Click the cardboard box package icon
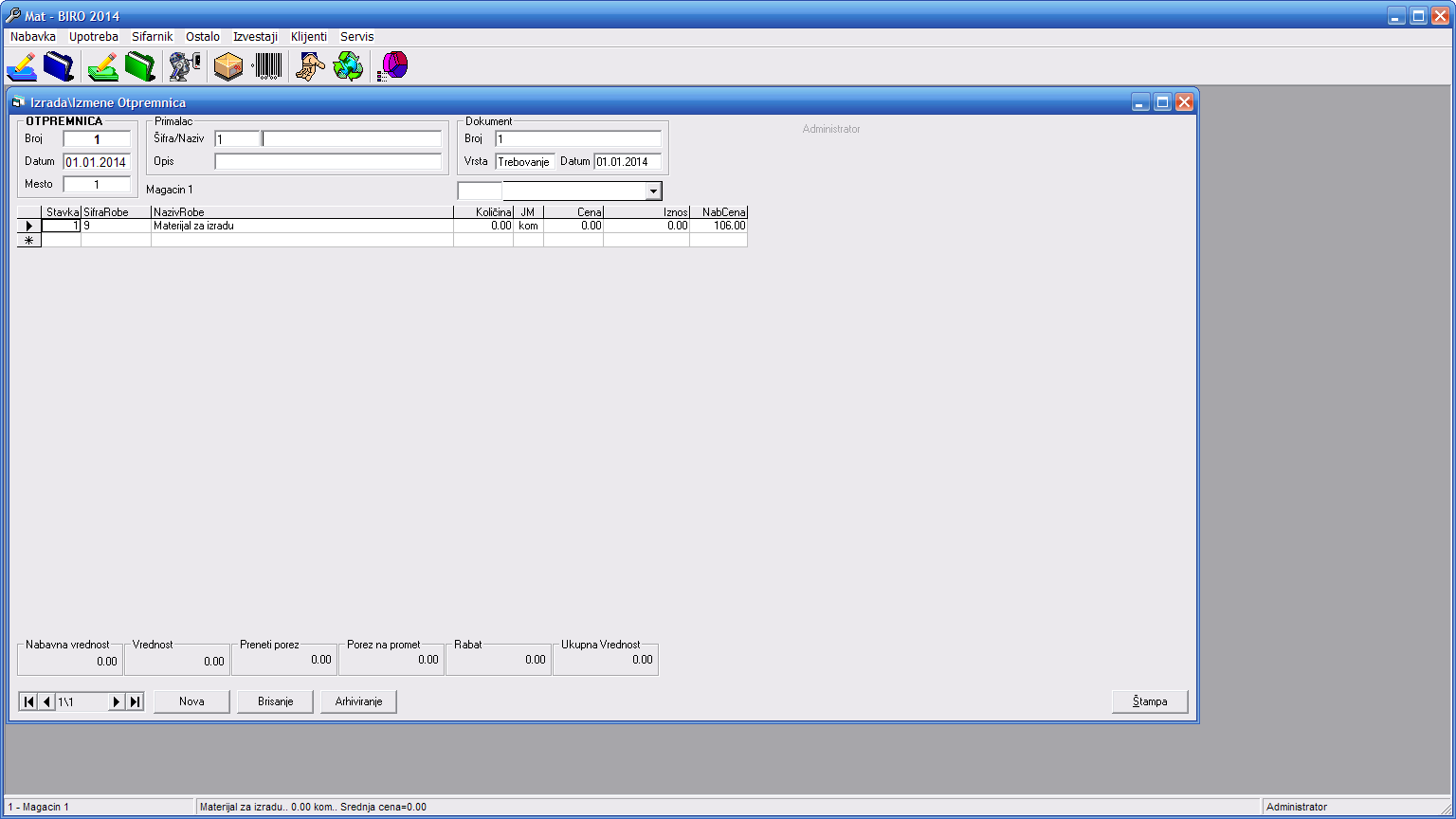Viewport: 1456px width, 819px height. click(228, 66)
